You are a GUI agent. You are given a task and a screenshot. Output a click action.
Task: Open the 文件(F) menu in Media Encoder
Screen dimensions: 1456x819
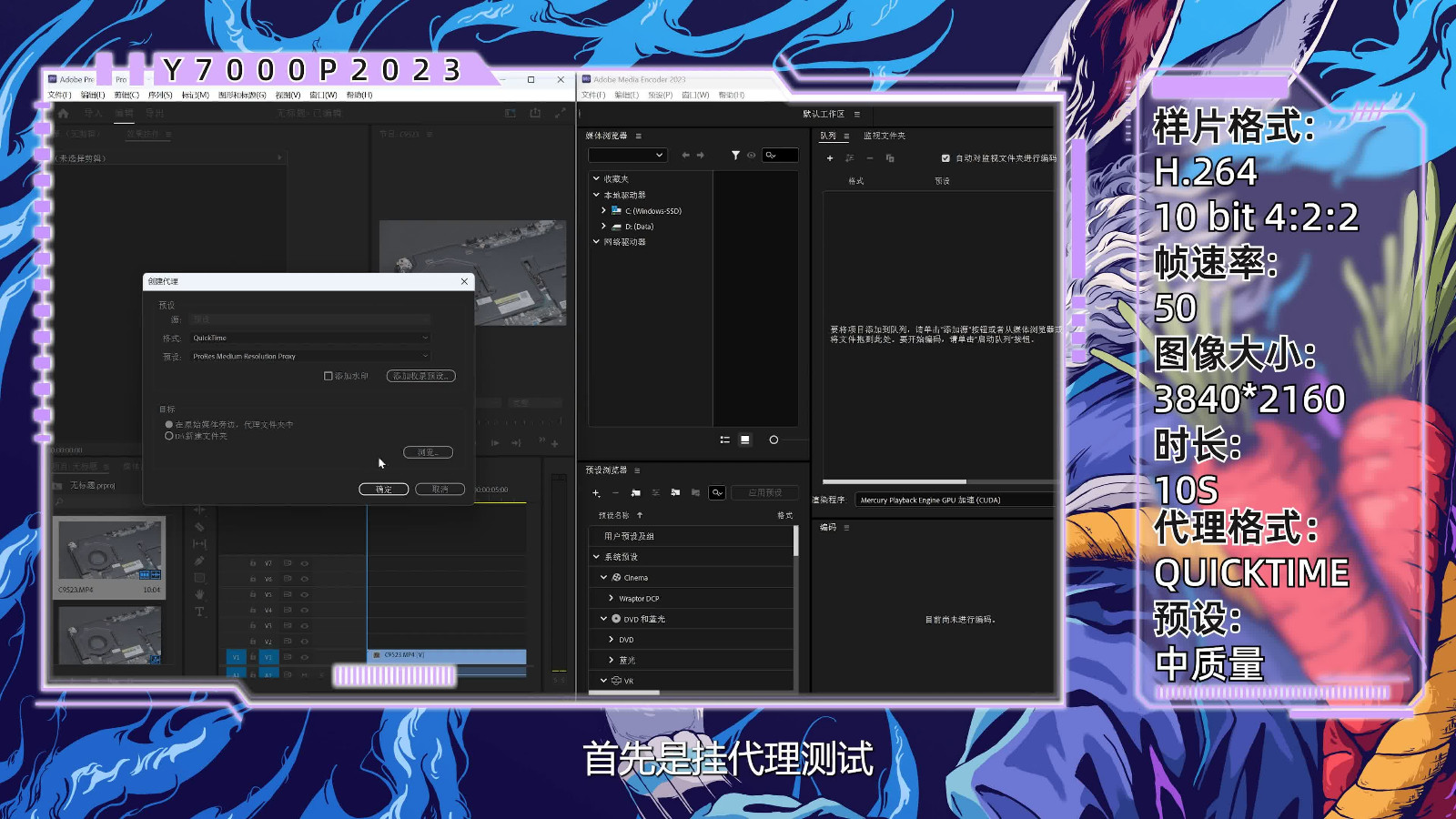(x=593, y=95)
